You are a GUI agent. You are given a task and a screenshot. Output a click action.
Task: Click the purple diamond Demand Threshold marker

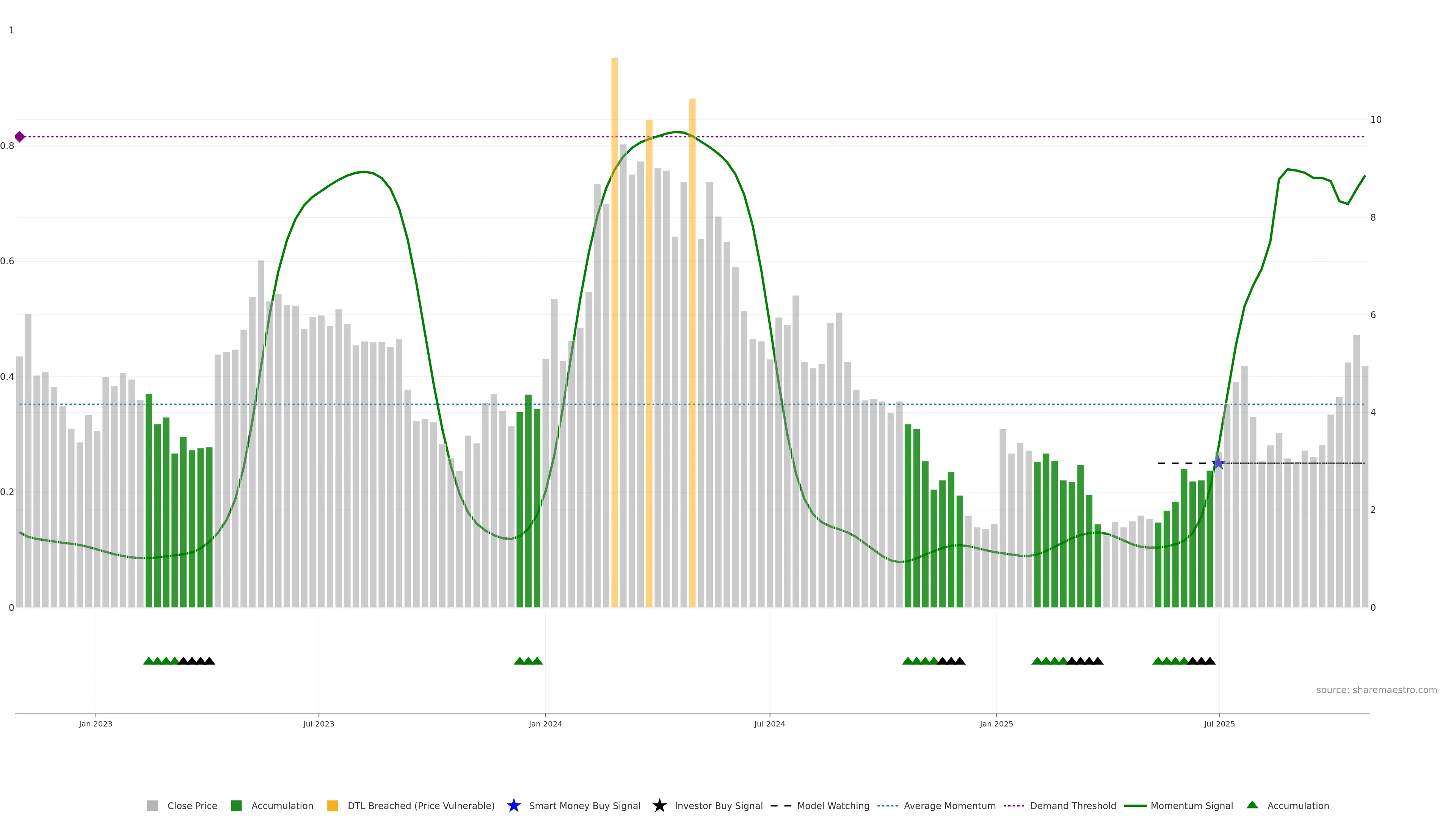click(20, 137)
